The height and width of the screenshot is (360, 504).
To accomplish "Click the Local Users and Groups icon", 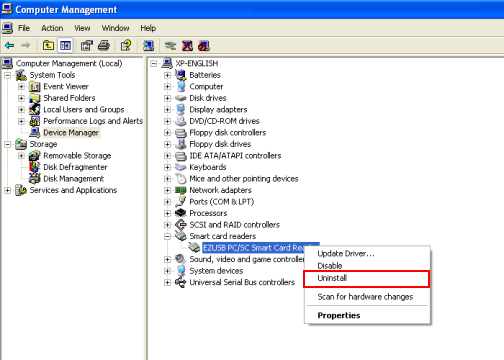I will (x=35, y=109).
